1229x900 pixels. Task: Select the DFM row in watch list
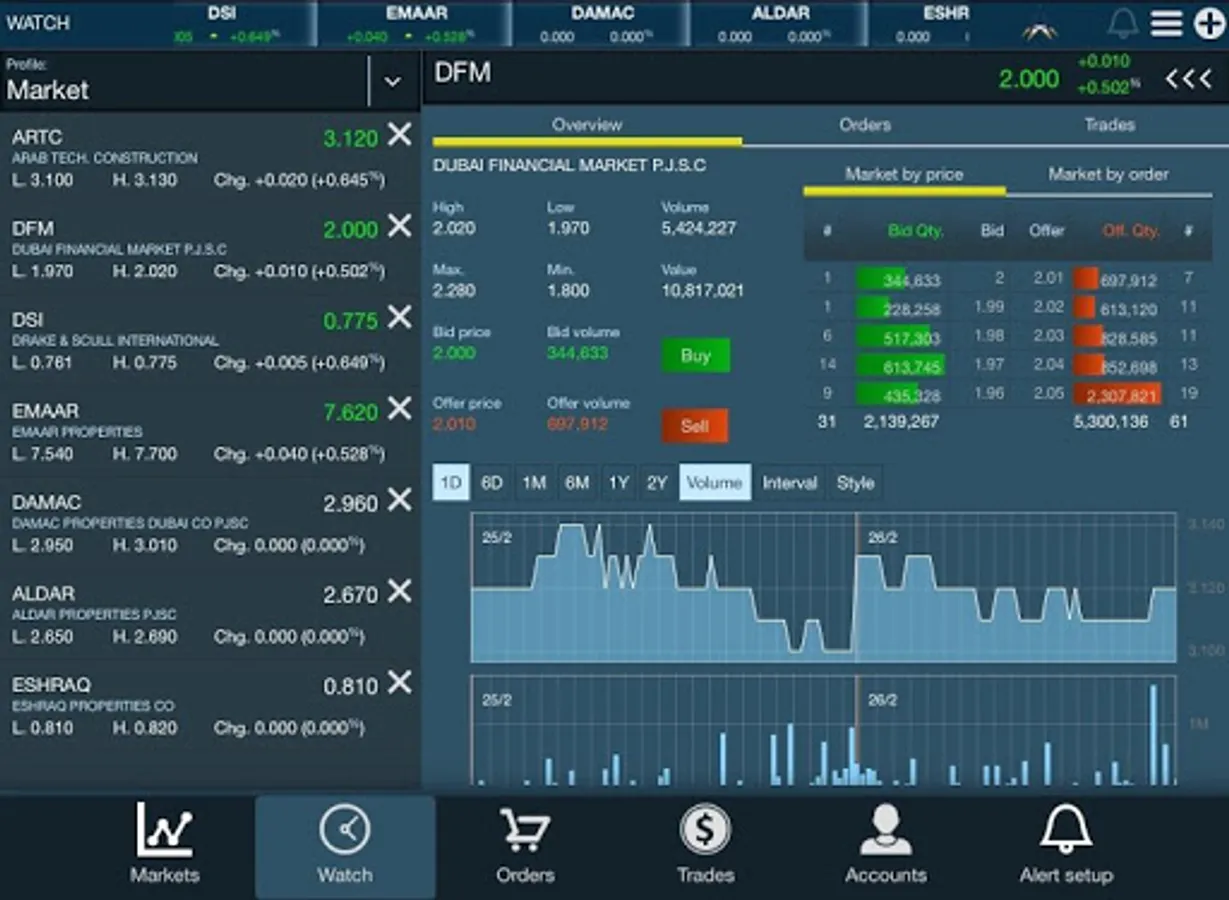pyautogui.click(x=210, y=249)
